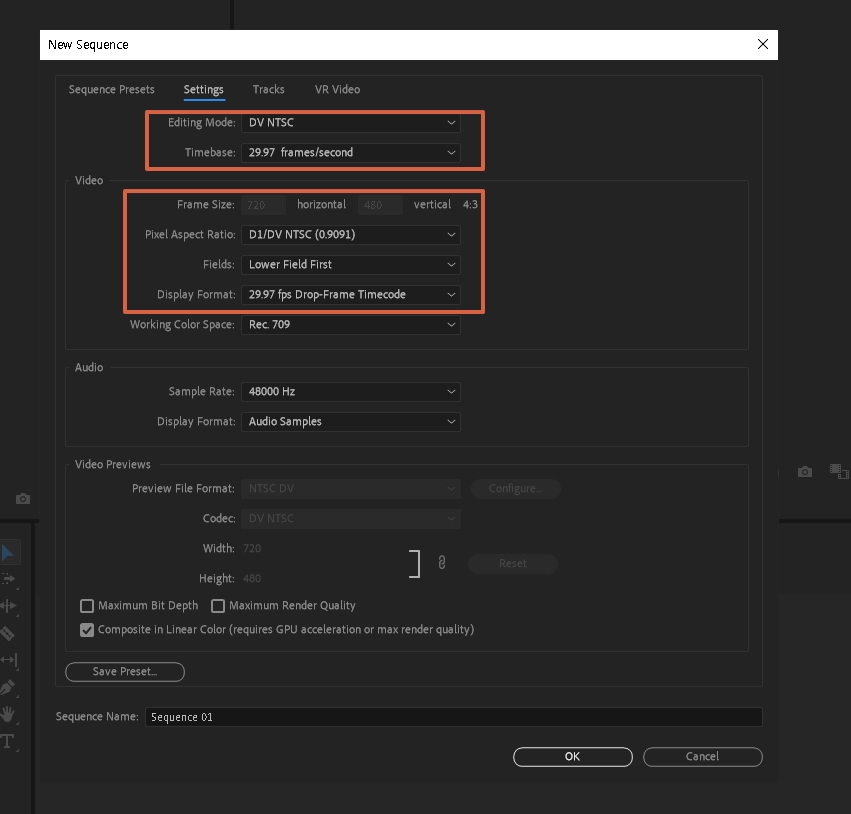Click the 4:3 aspect ratio text
Viewport: 851px width, 814px height.
(470, 205)
